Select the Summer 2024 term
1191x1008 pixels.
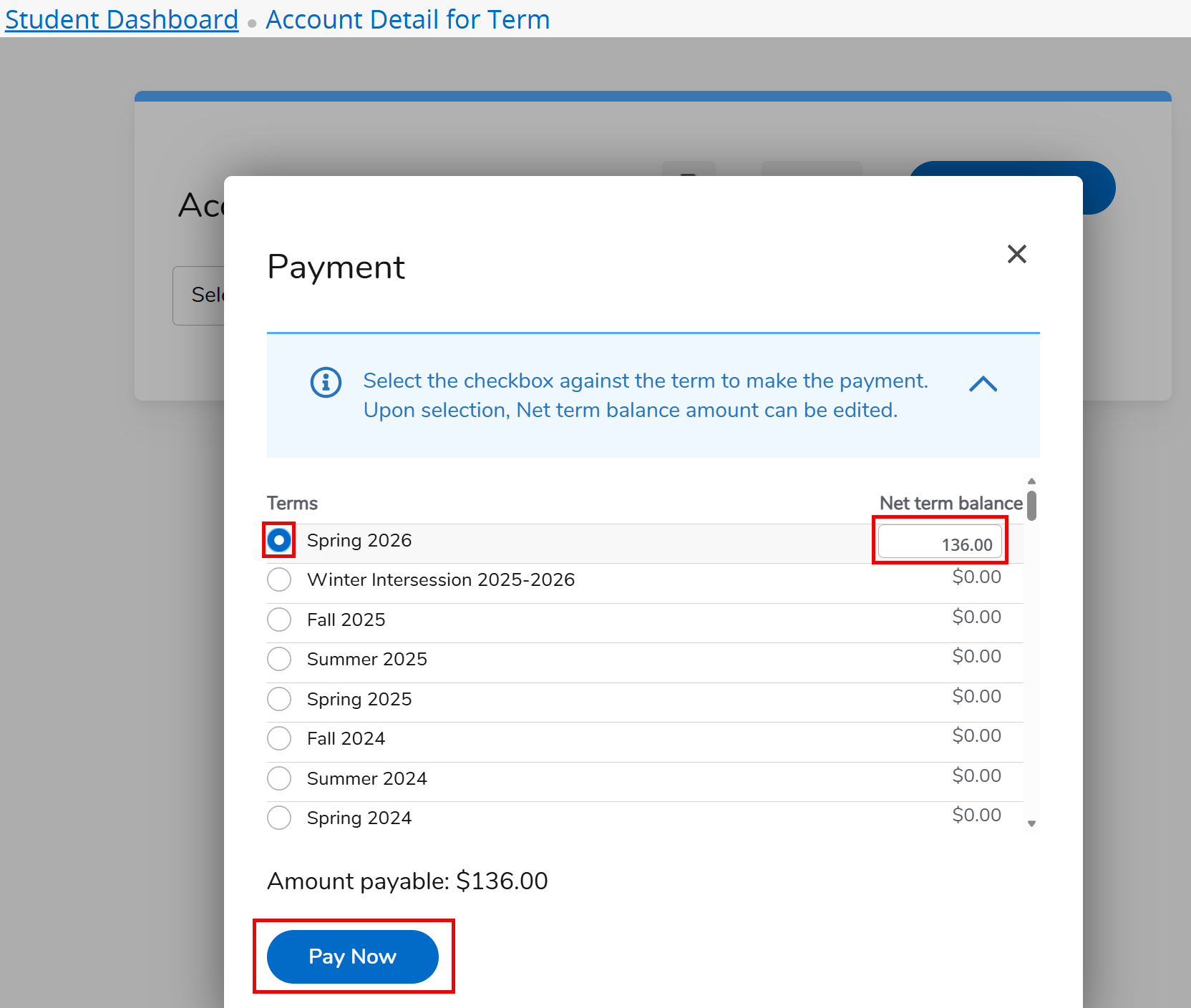pyautogui.click(x=279, y=778)
